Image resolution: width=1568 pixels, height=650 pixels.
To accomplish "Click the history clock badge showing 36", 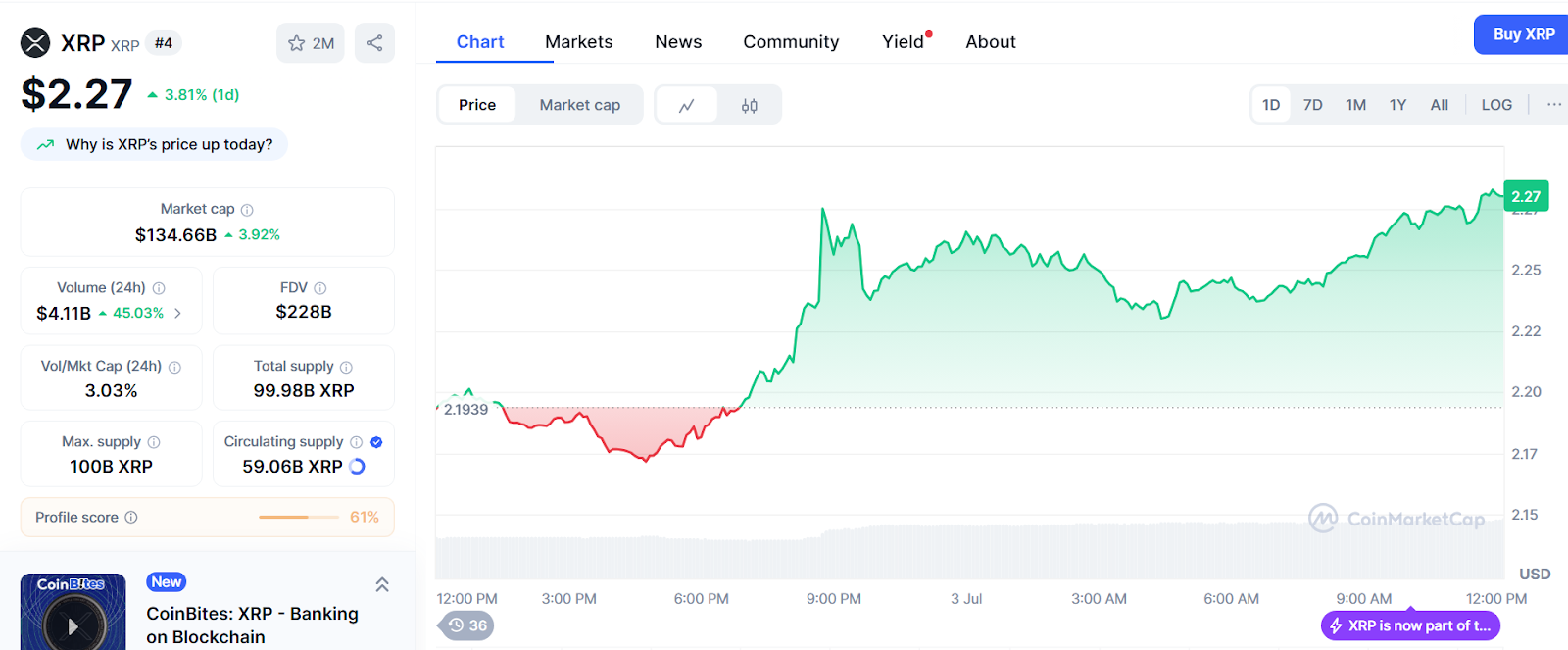I will pos(466,625).
